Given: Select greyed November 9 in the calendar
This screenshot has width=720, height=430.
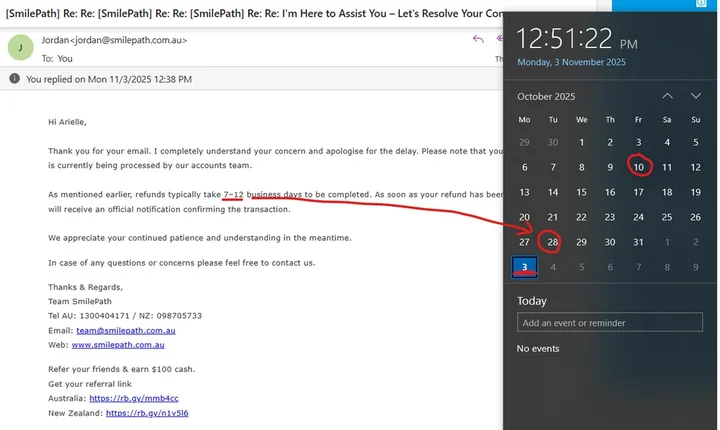Looking at the screenshot, I should tap(696, 267).
